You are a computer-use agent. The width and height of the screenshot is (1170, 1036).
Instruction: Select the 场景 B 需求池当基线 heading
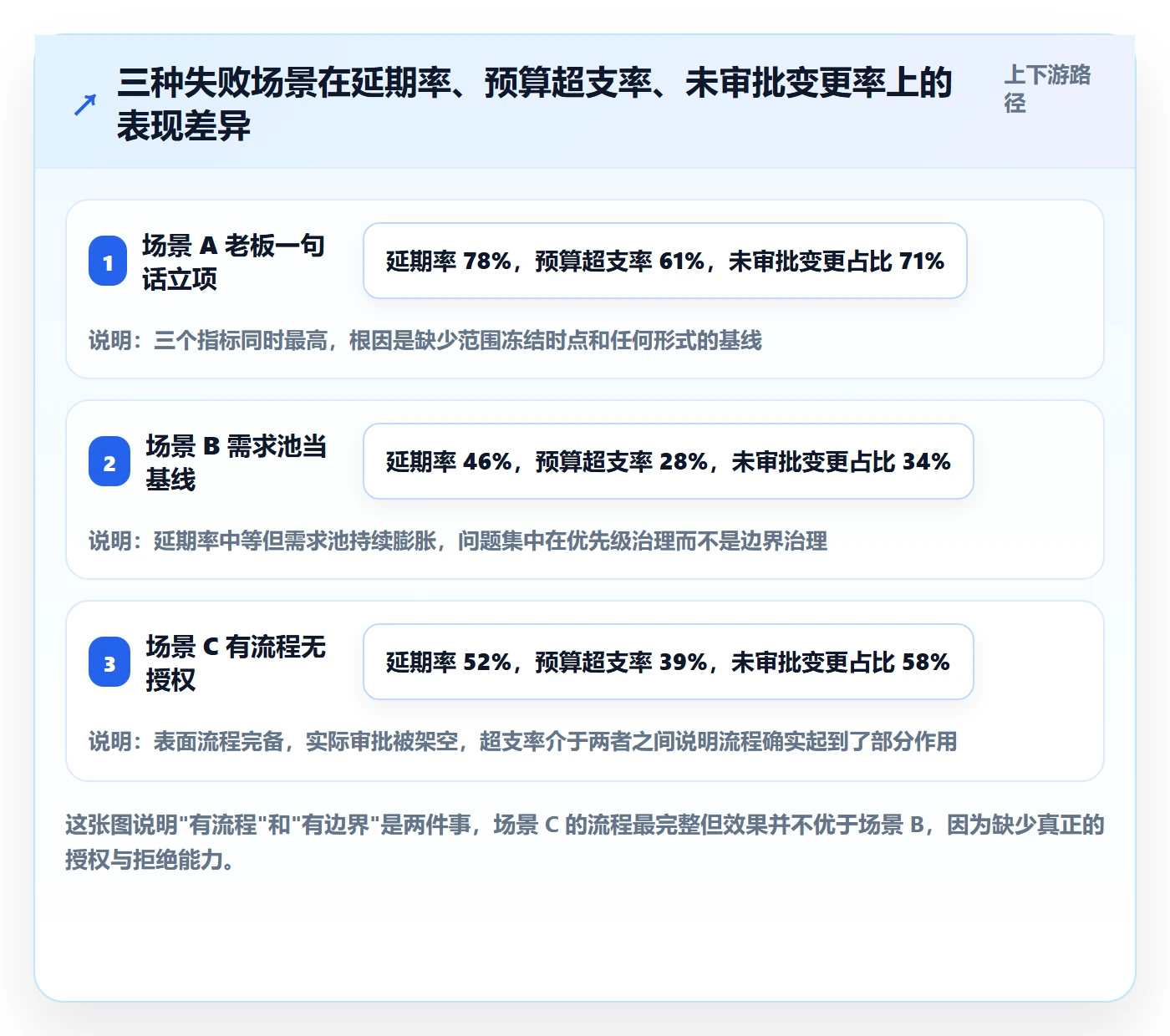pyautogui.click(x=236, y=462)
